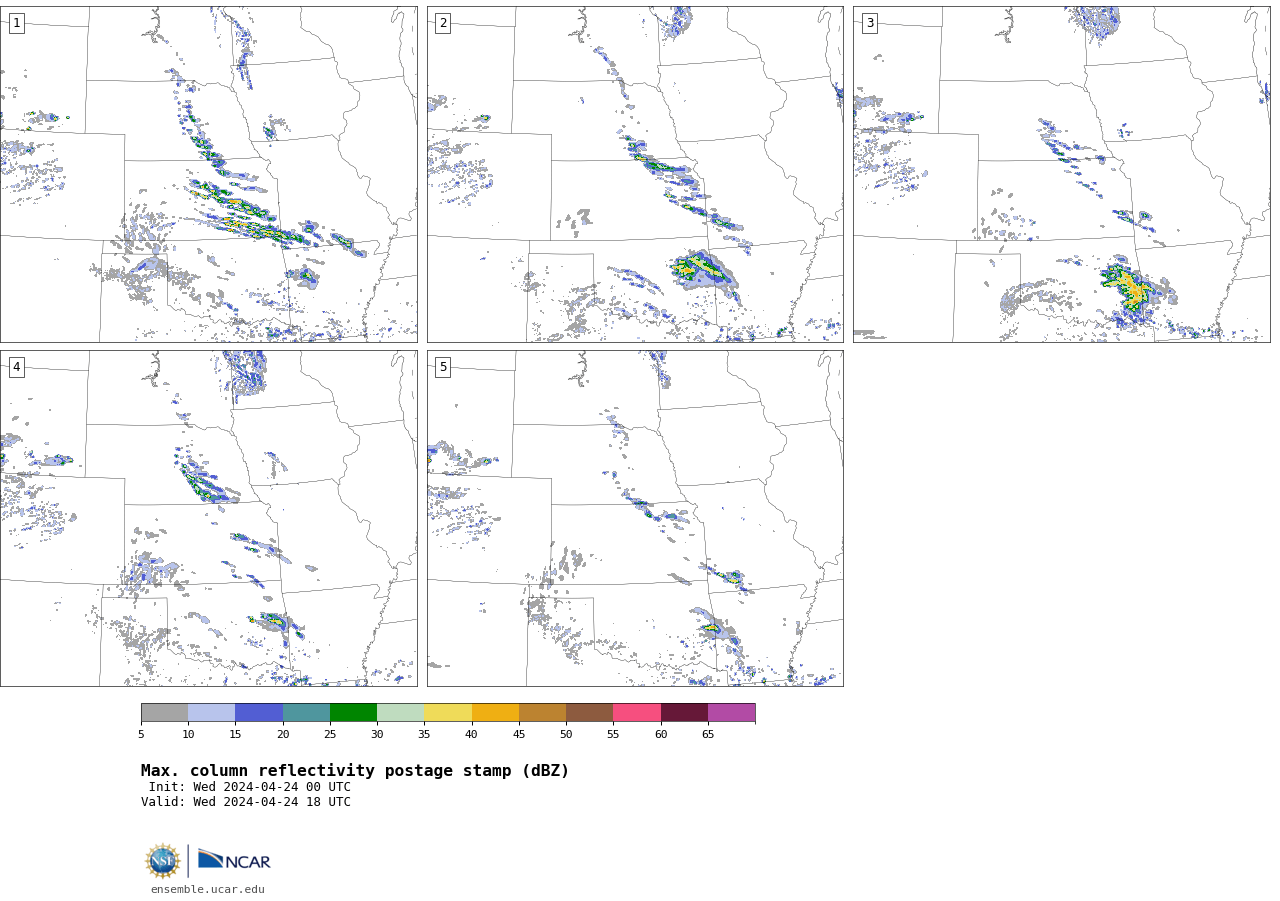Select the blue 15-20 dBZ swatch
This screenshot has height=901, width=1280.
[259, 712]
